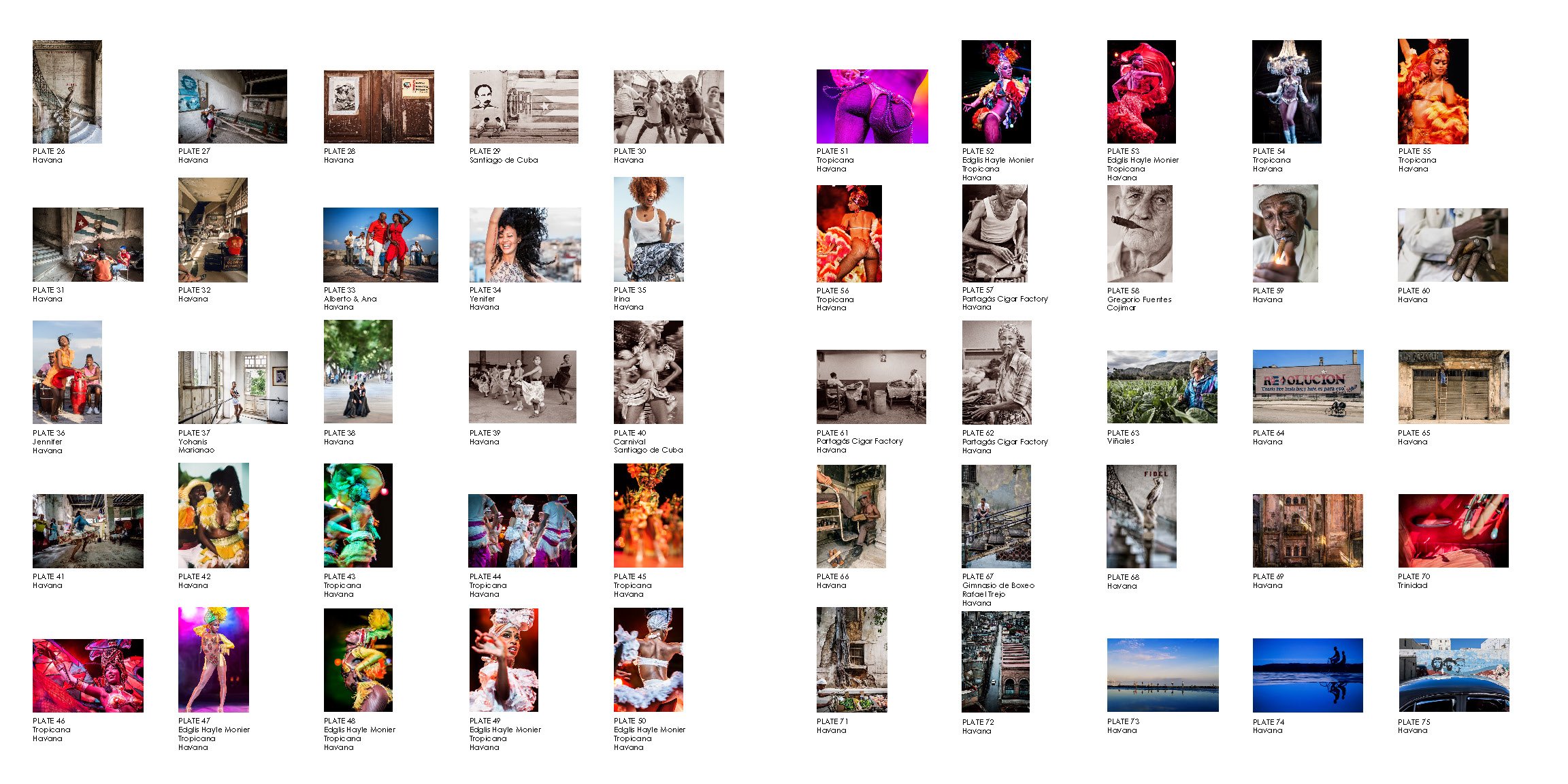The width and height of the screenshot is (1568, 784).
Task: Open the Plate 36 Jennifer thumbnail
Action: [67, 372]
